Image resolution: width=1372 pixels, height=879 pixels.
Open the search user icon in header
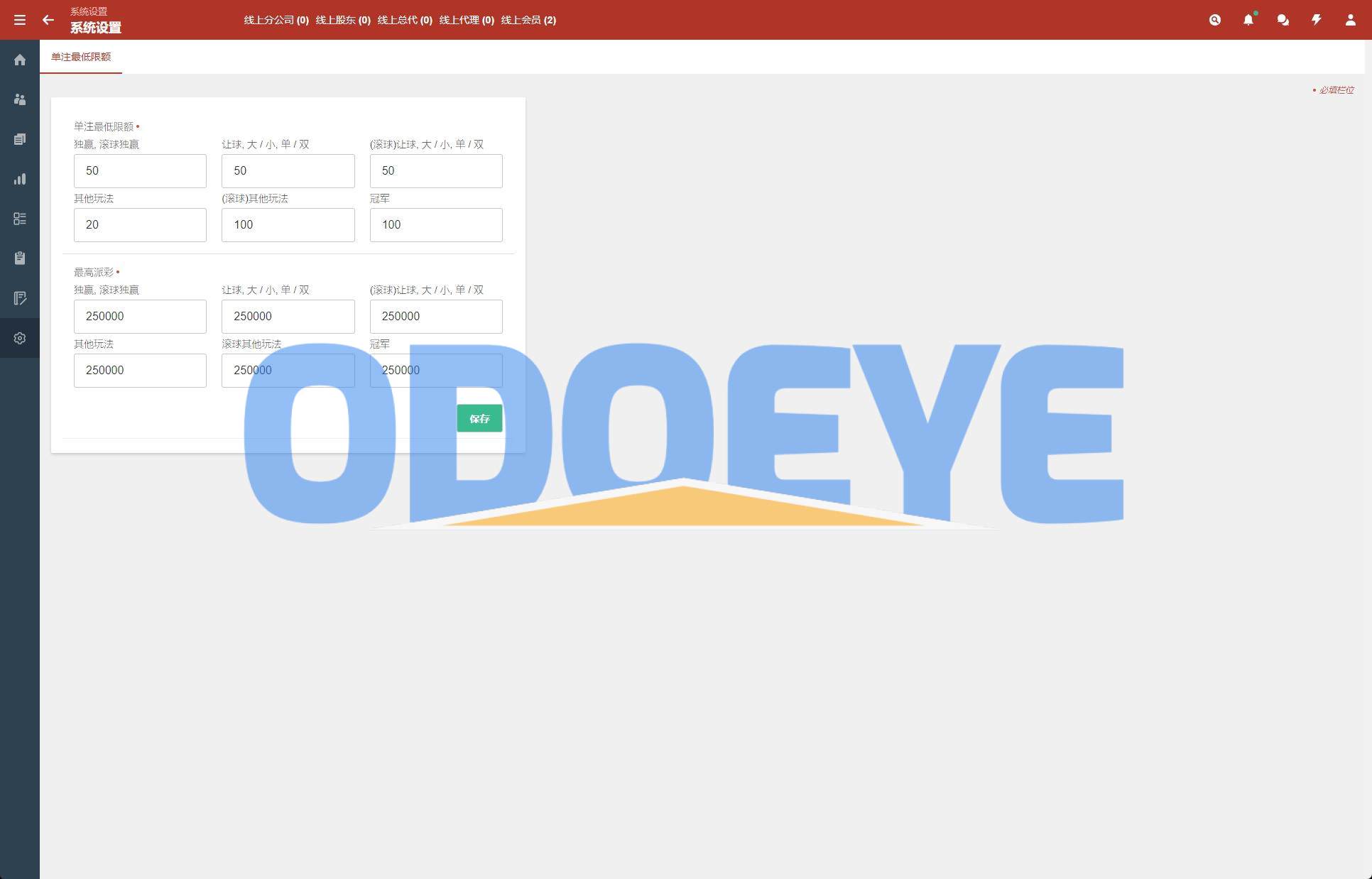(1215, 20)
